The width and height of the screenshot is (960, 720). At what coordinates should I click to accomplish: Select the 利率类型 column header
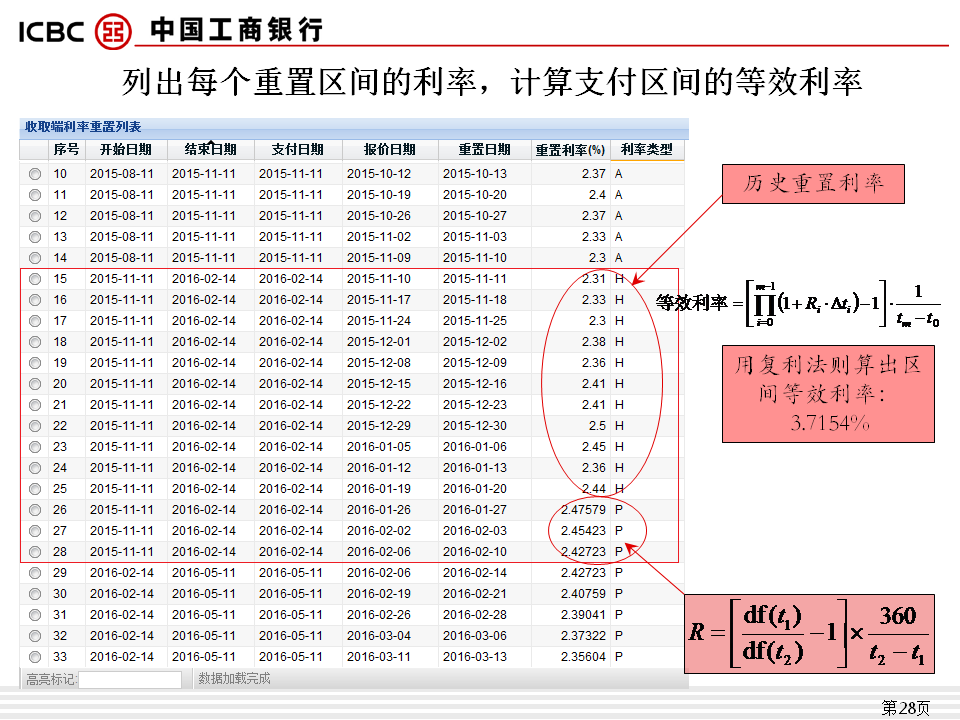(x=646, y=150)
